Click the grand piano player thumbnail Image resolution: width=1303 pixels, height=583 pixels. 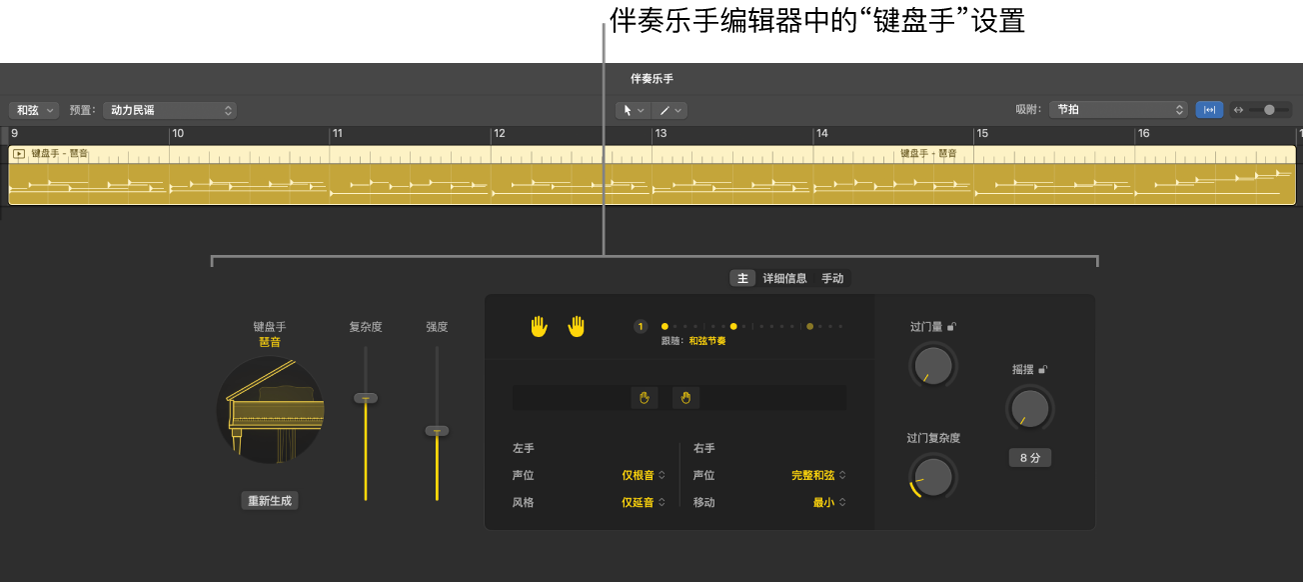click(x=268, y=410)
